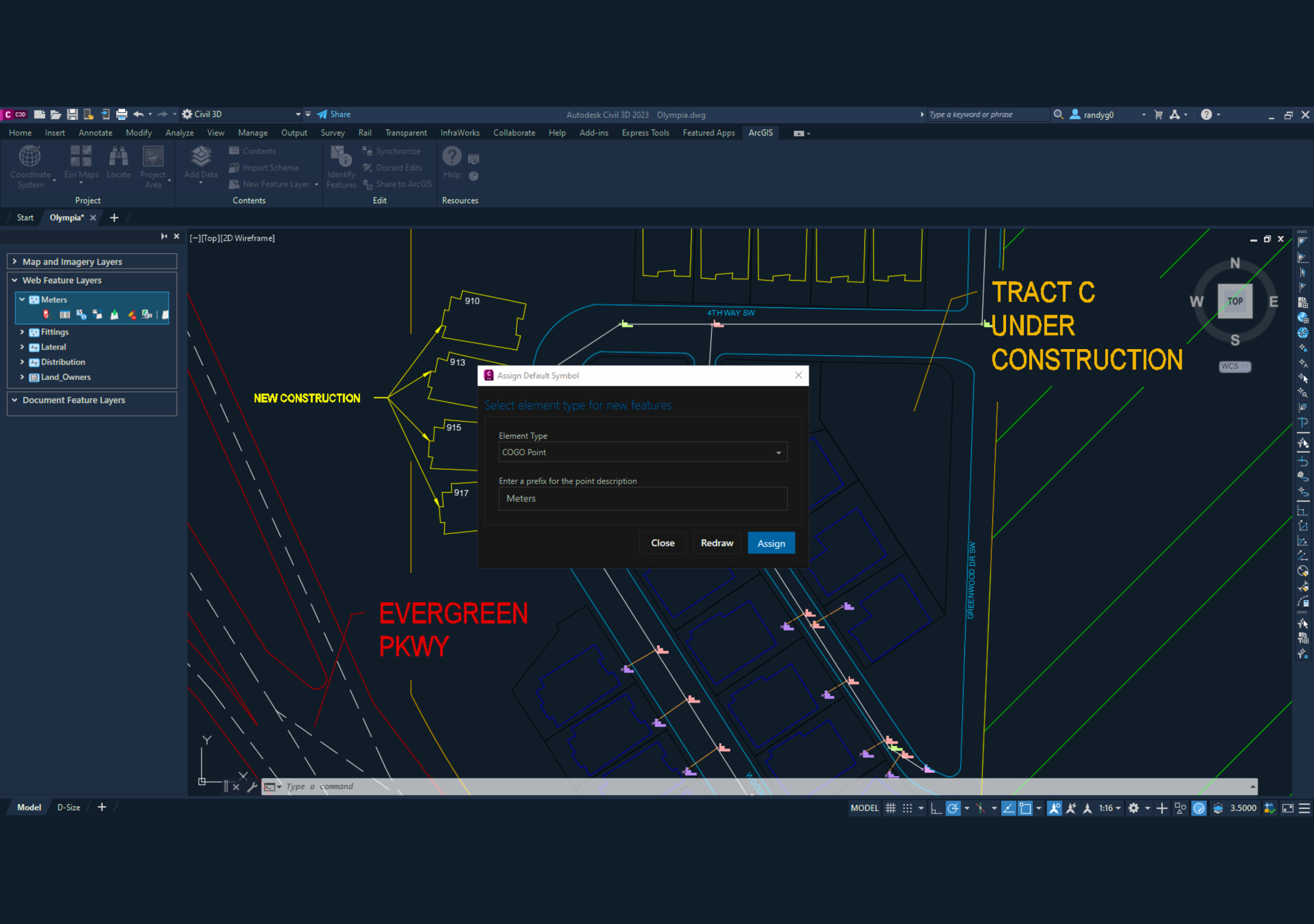Click the TOP face of the ViewCube

point(1234,301)
